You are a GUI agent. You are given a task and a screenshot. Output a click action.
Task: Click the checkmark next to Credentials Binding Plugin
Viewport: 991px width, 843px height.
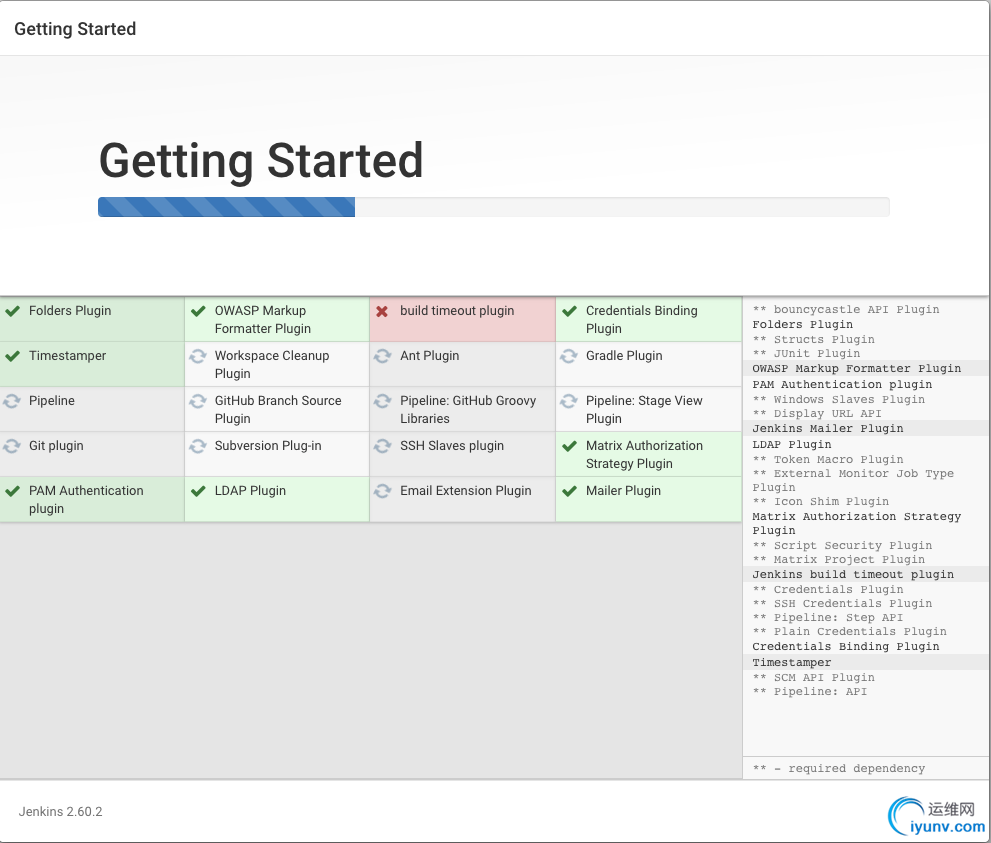click(x=569, y=311)
